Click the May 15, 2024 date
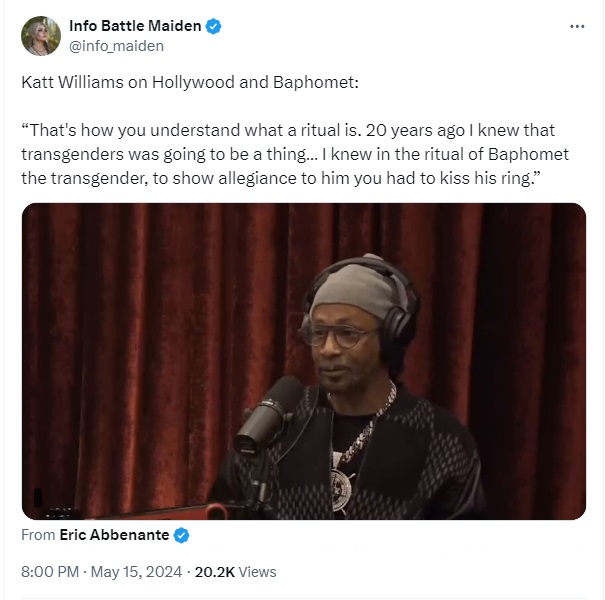 [136, 571]
